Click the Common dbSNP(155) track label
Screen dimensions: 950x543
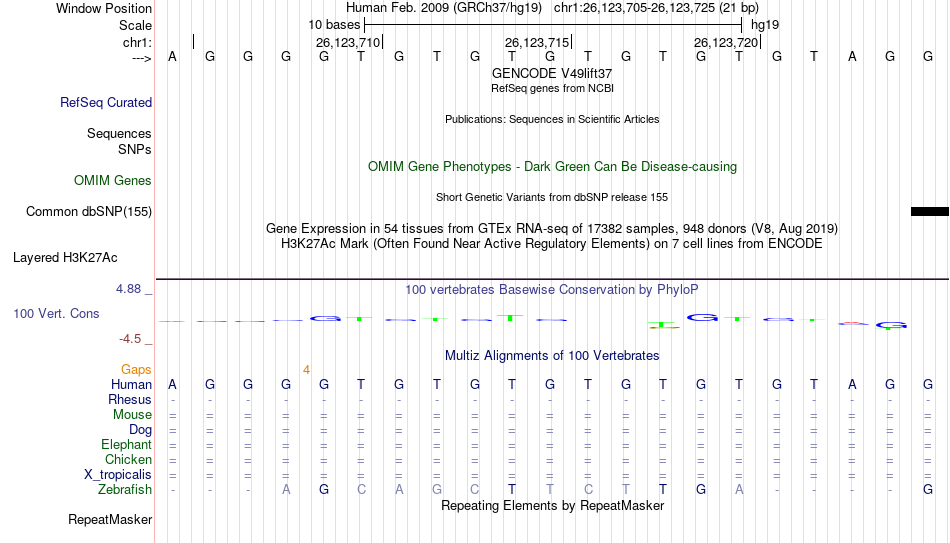pyautogui.click(x=88, y=212)
